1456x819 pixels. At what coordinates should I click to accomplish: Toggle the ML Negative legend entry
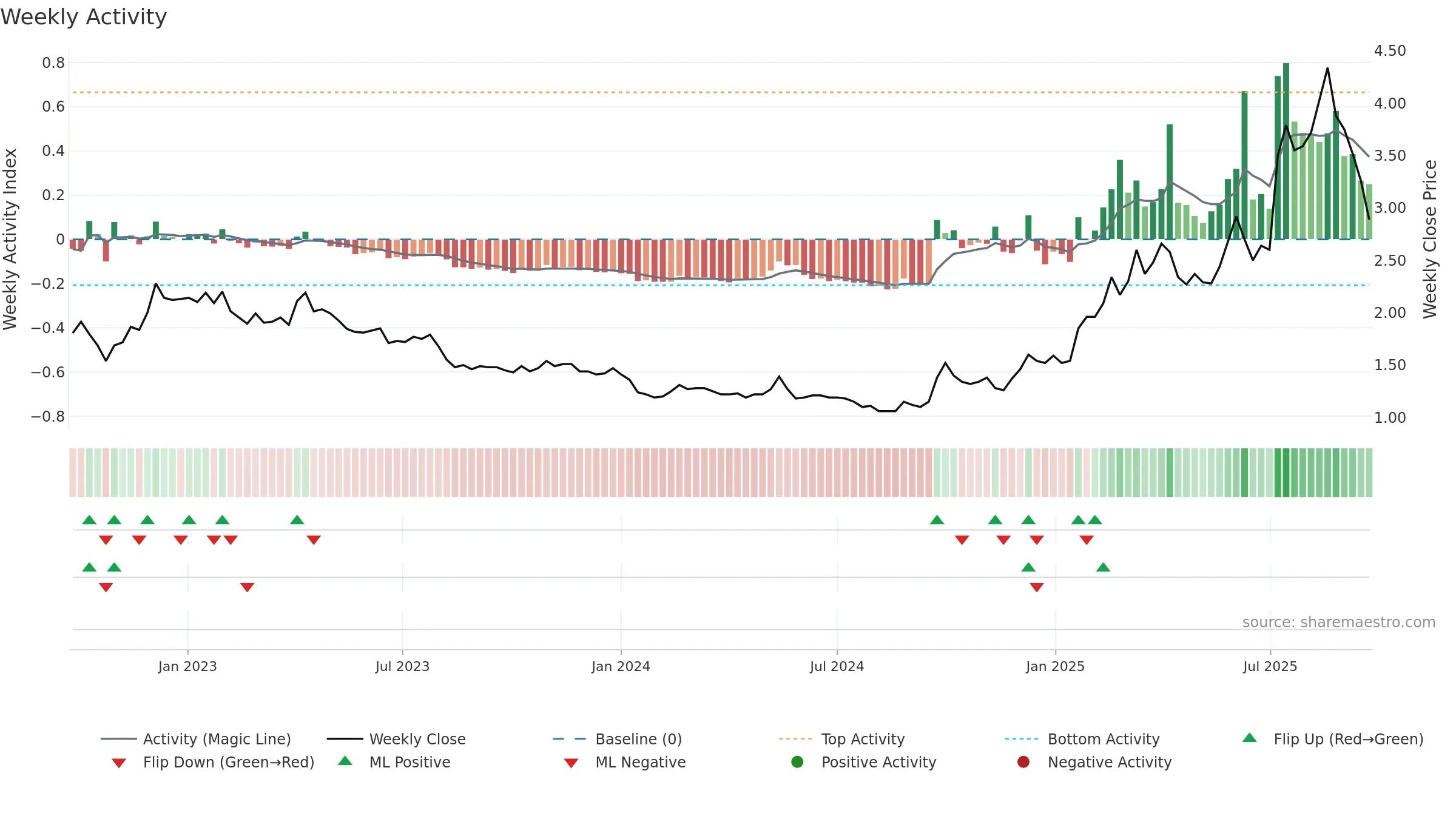[625, 762]
